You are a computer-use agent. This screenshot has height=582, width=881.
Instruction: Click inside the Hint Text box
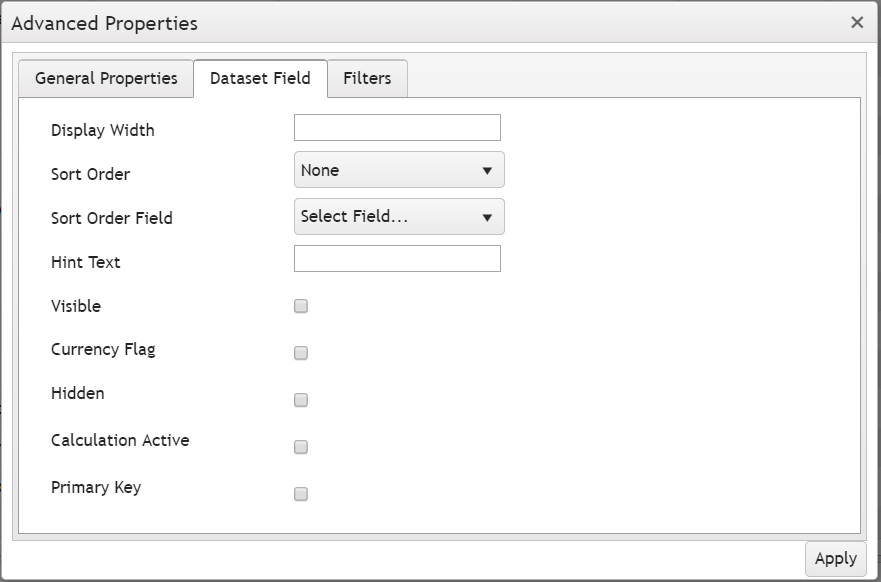[x=397, y=259]
